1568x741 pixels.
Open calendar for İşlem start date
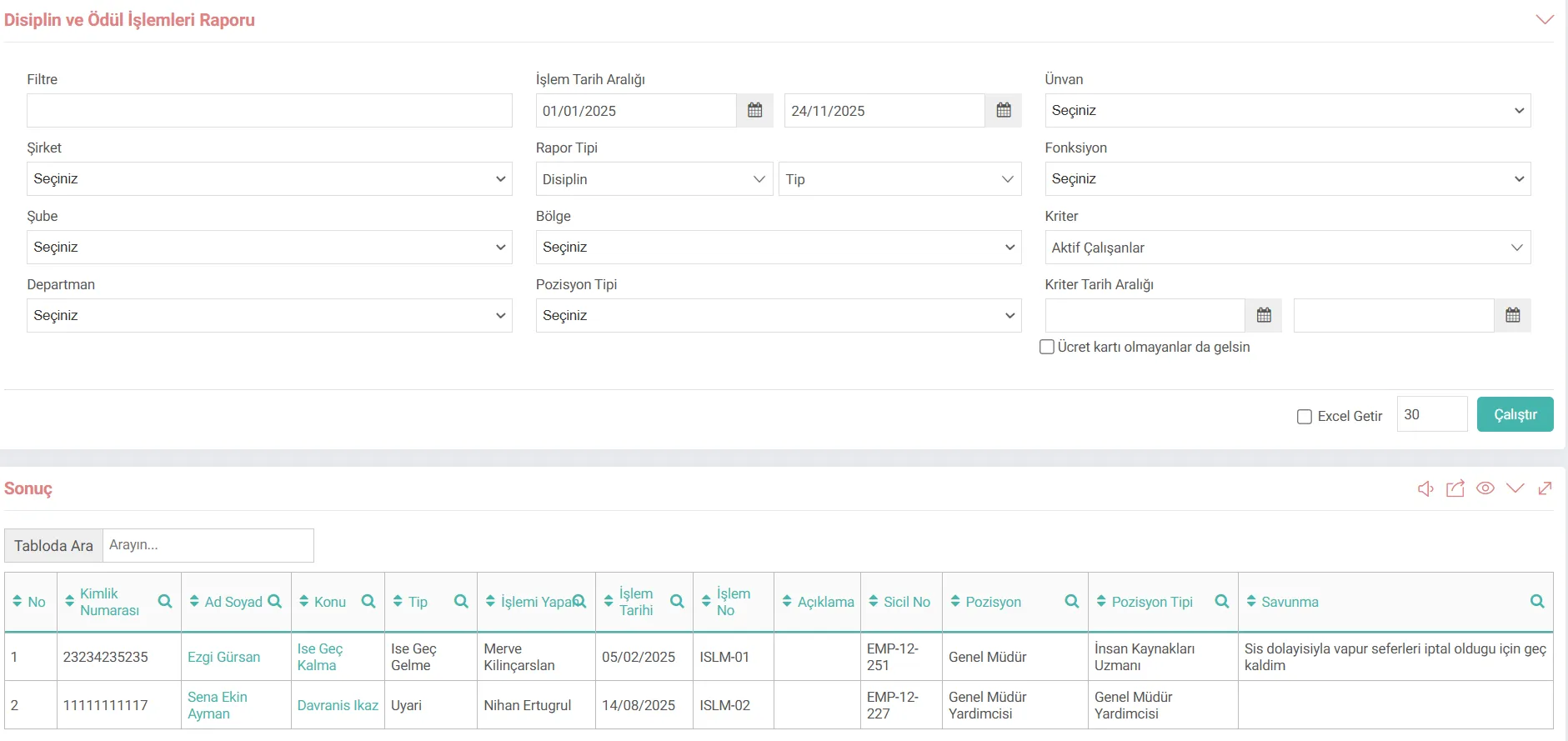click(x=754, y=111)
